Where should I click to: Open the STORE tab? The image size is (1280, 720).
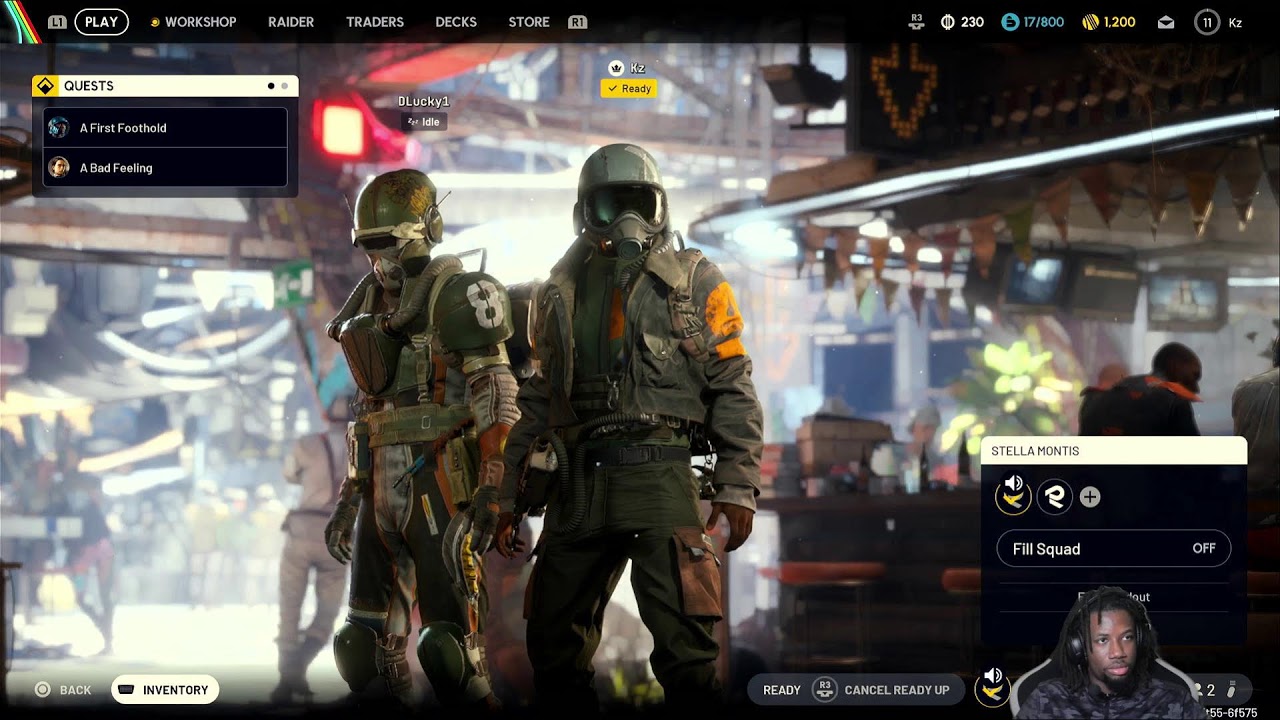pos(529,22)
